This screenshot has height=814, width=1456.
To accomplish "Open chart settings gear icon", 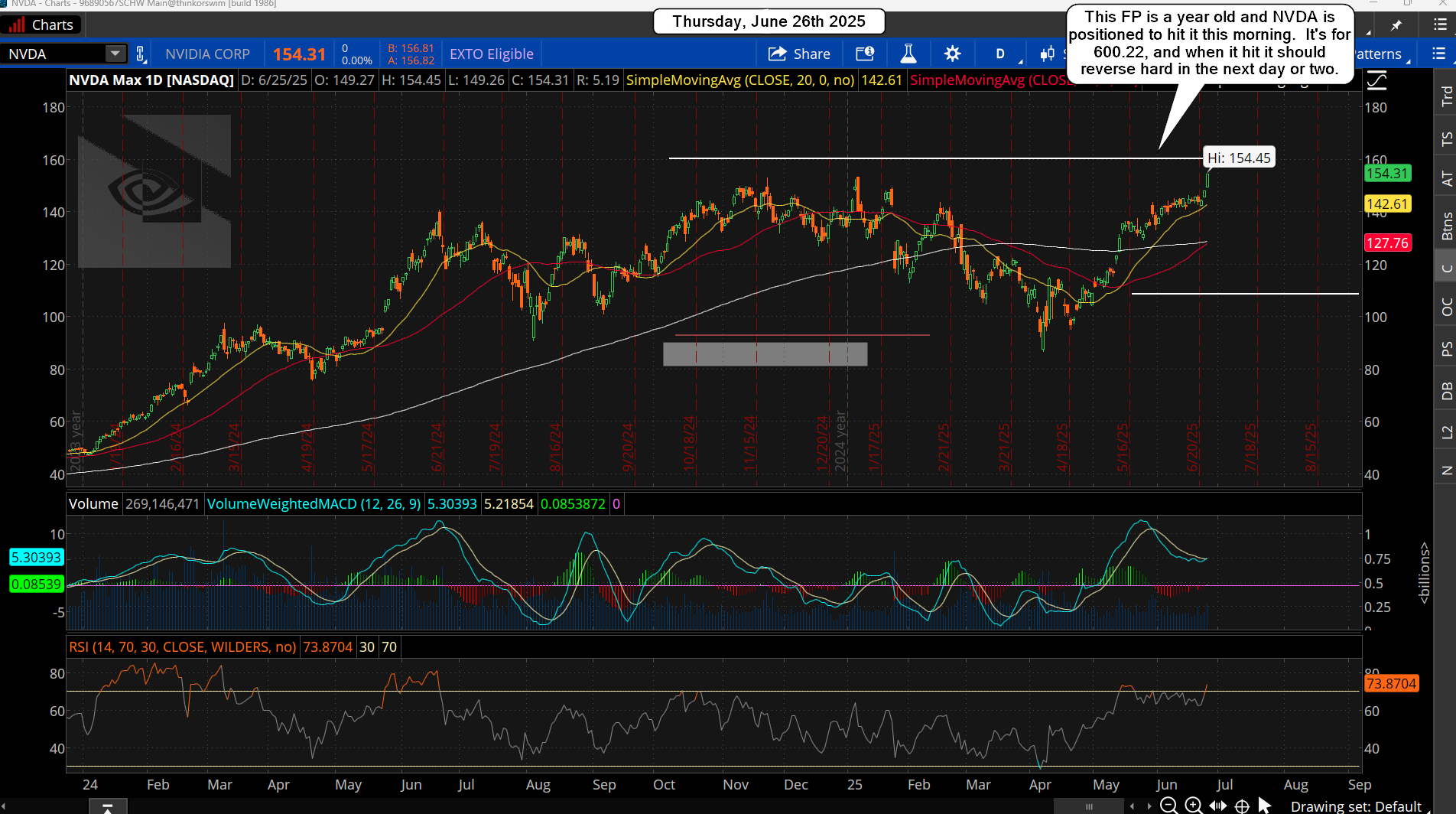I will [952, 54].
